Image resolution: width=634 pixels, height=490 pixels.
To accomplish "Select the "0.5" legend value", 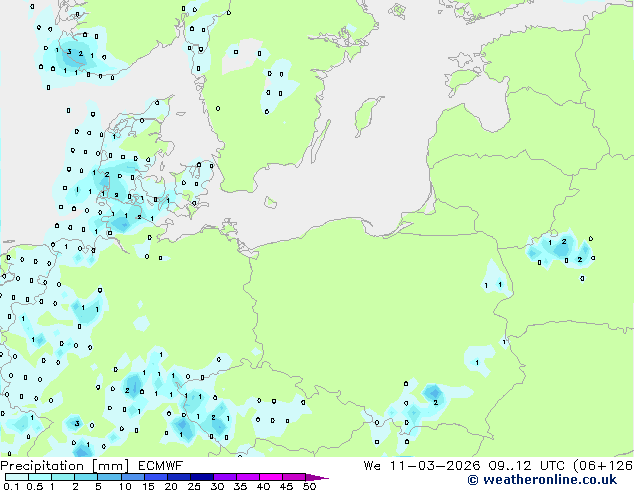I will (35, 486).
